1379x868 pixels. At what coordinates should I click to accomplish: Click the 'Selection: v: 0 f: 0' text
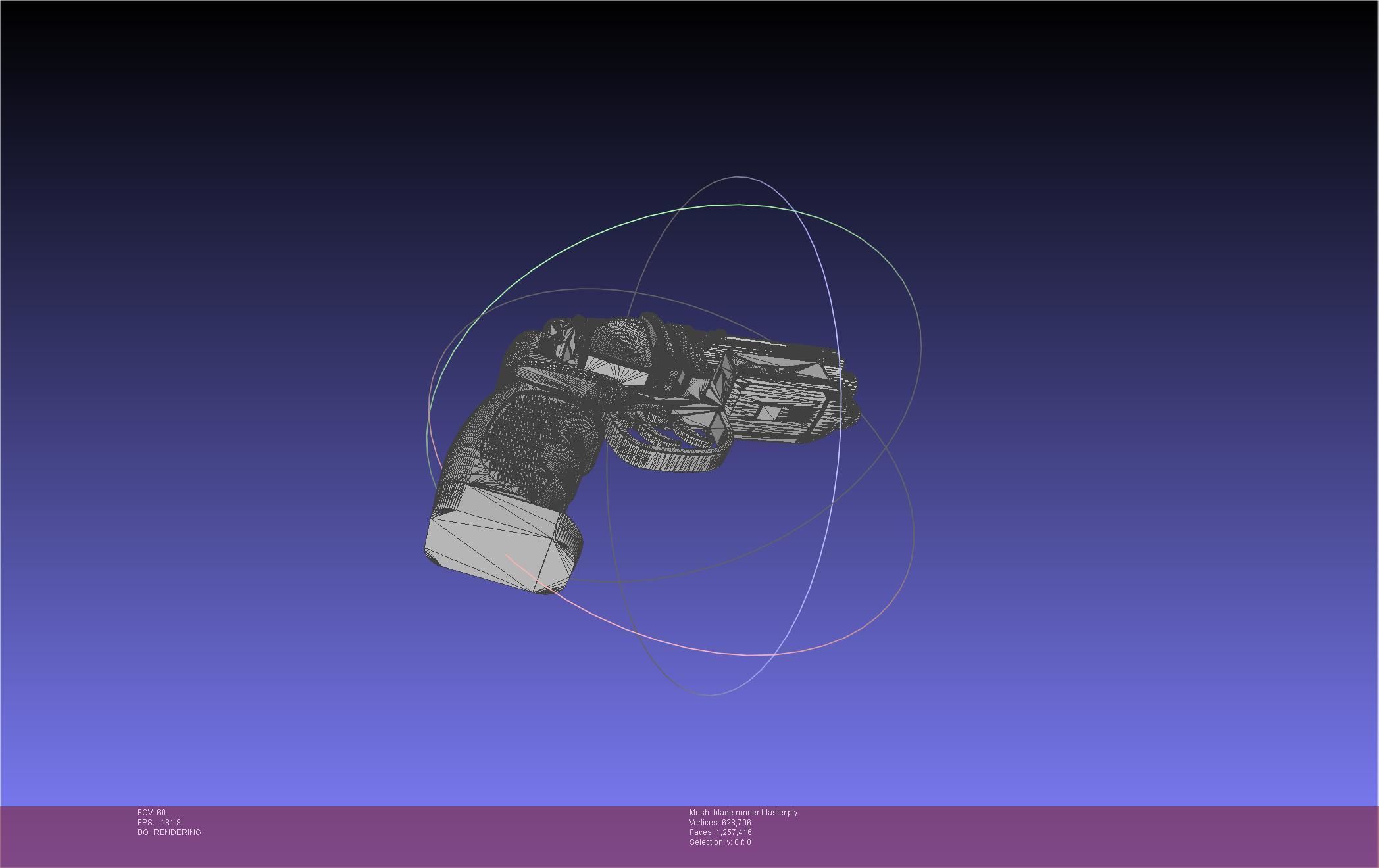(720, 842)
